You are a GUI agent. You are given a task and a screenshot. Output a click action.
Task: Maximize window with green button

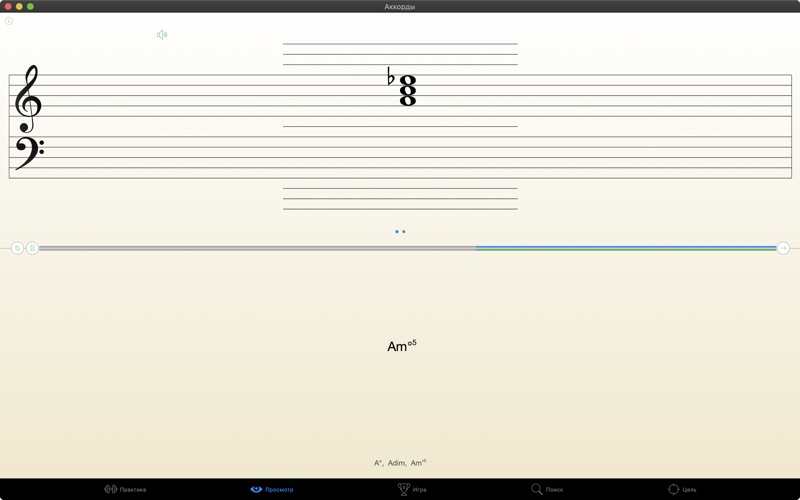point(30,7)
